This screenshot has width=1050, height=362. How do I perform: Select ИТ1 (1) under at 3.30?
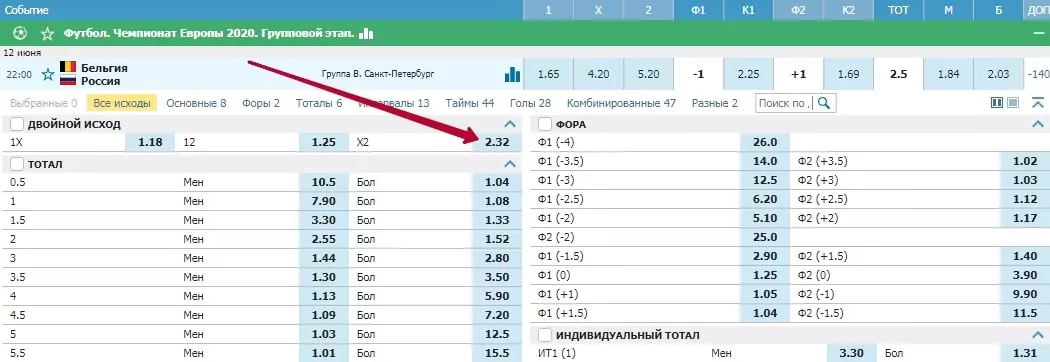tap(852, 353)
